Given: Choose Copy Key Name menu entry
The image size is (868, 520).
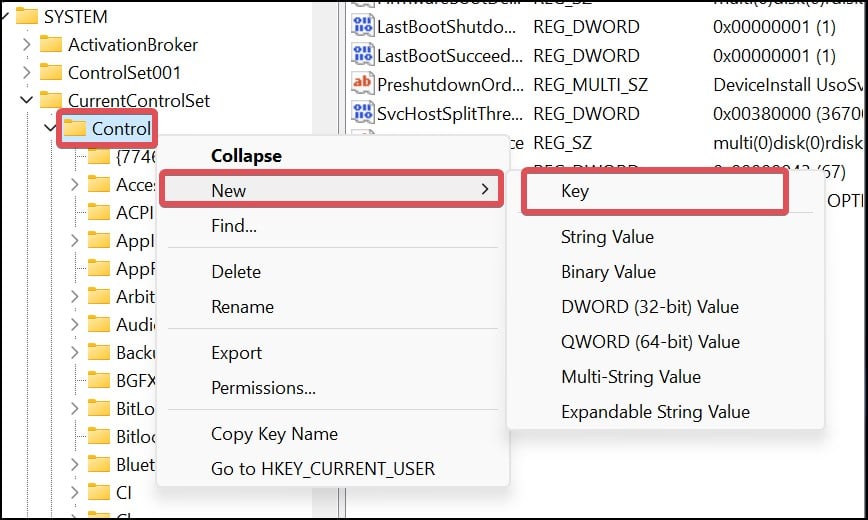Looking at the screenshot, I should [274, 434].
